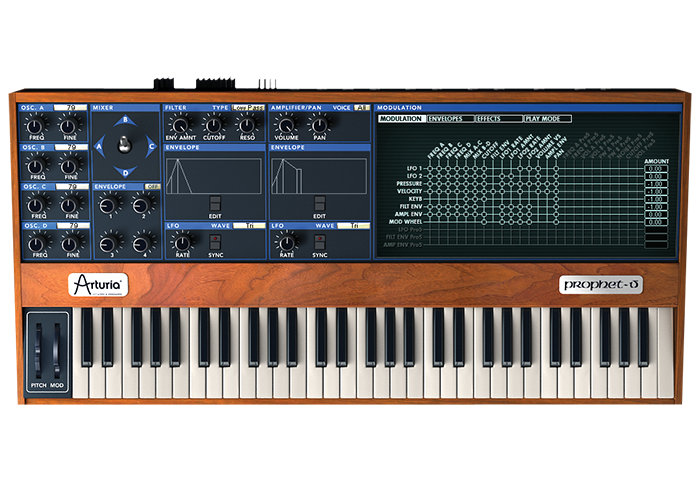
Task: Click OSC. C FINE knob
Action: click(70, 204)
